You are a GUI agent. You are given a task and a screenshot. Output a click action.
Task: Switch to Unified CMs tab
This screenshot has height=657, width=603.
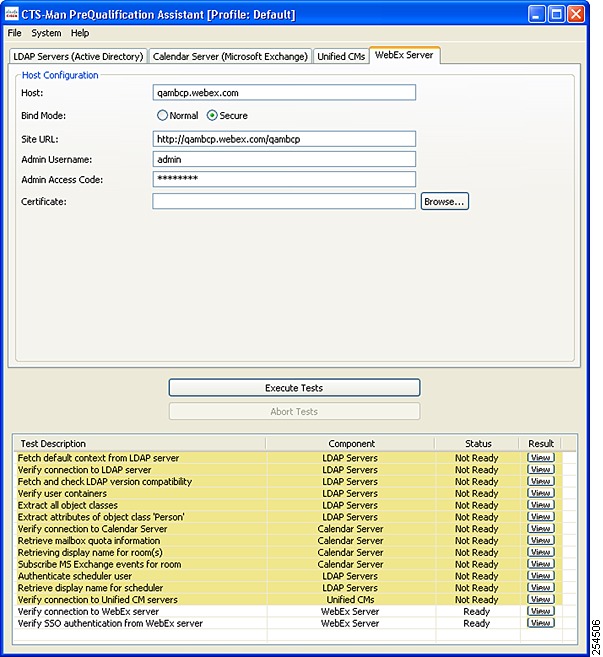341,57
